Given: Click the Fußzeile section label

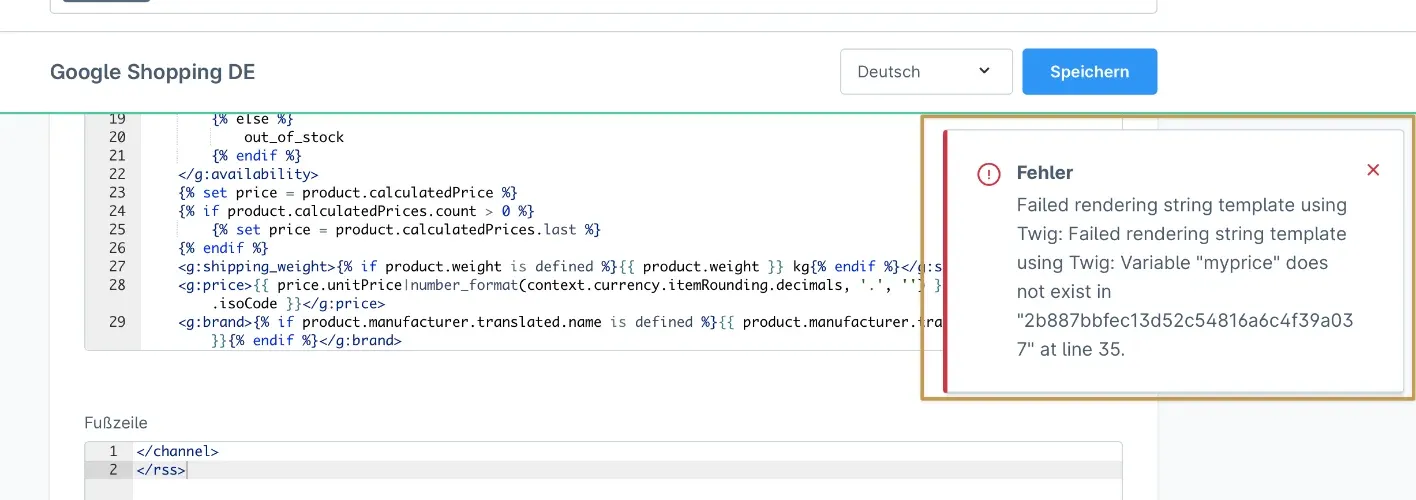Looking at the screenshot, I should click(115, 423).
